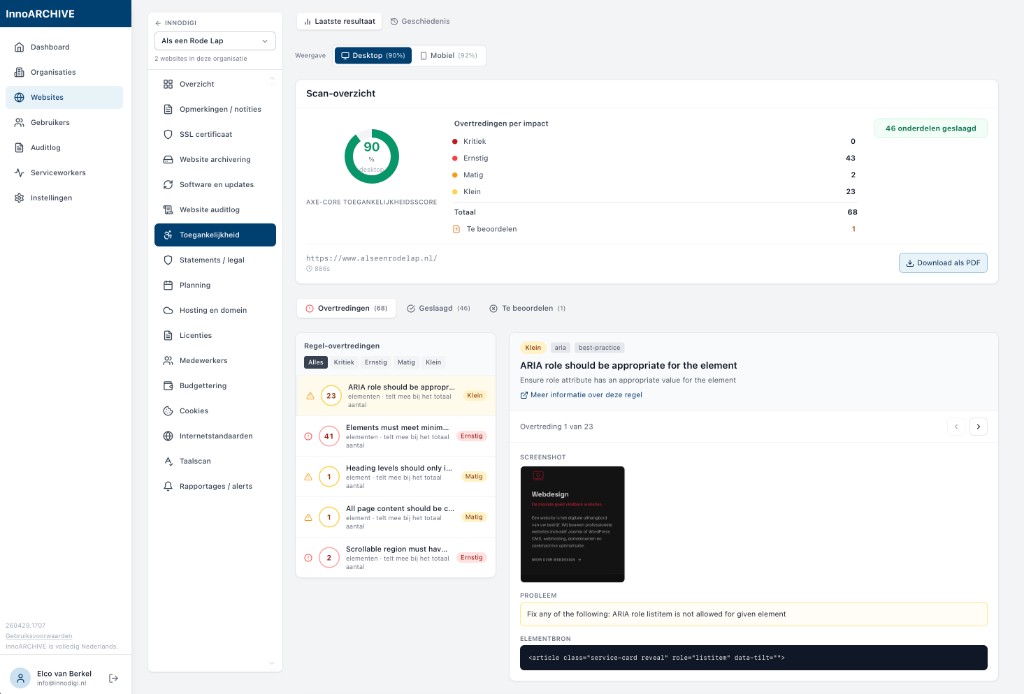This screenshot has width=1024, height=694.
Task: Click the 90% accessibility score ring
Action: coord(371,156)
